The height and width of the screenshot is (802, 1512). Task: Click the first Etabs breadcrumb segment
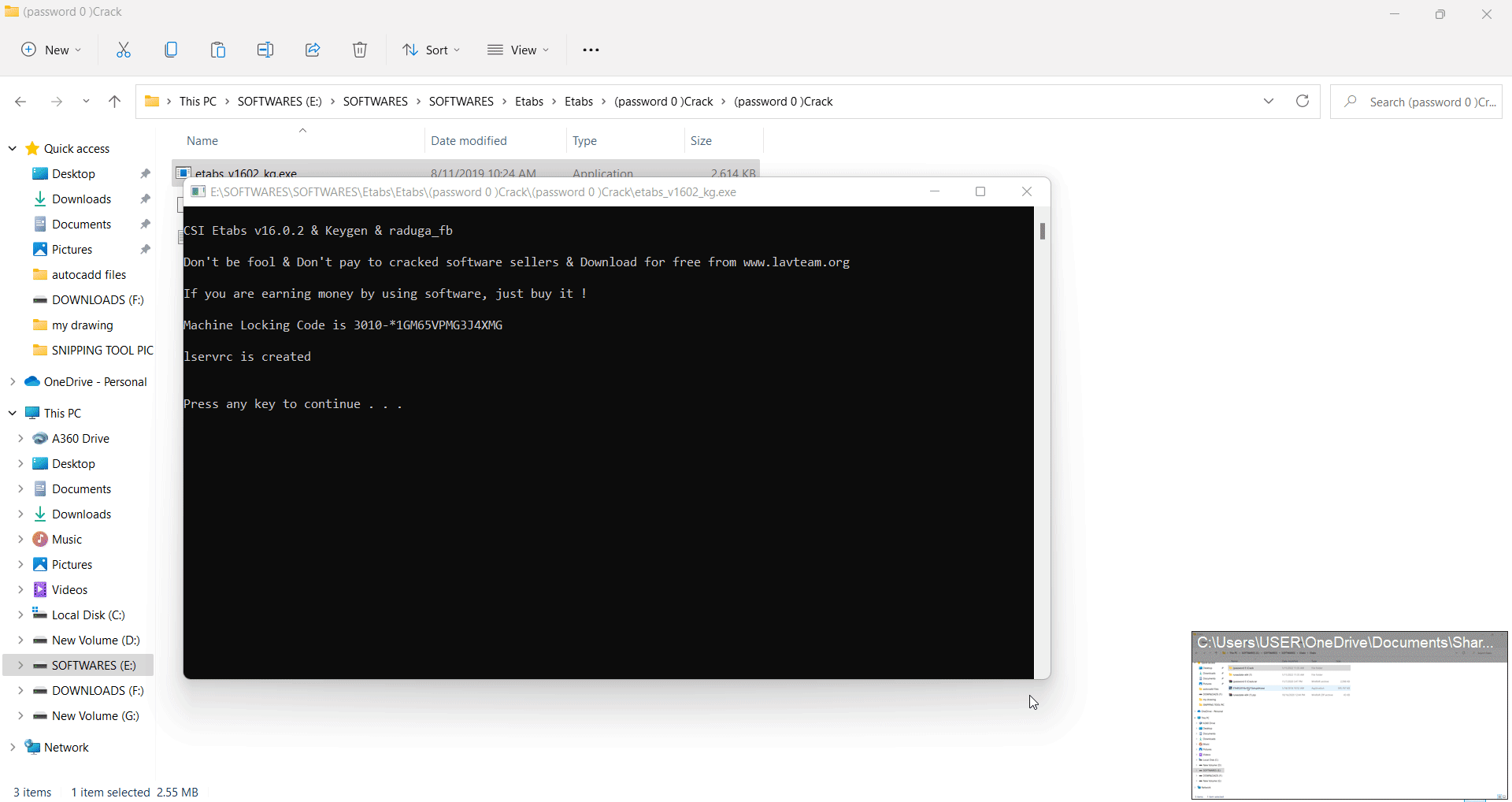529,102
